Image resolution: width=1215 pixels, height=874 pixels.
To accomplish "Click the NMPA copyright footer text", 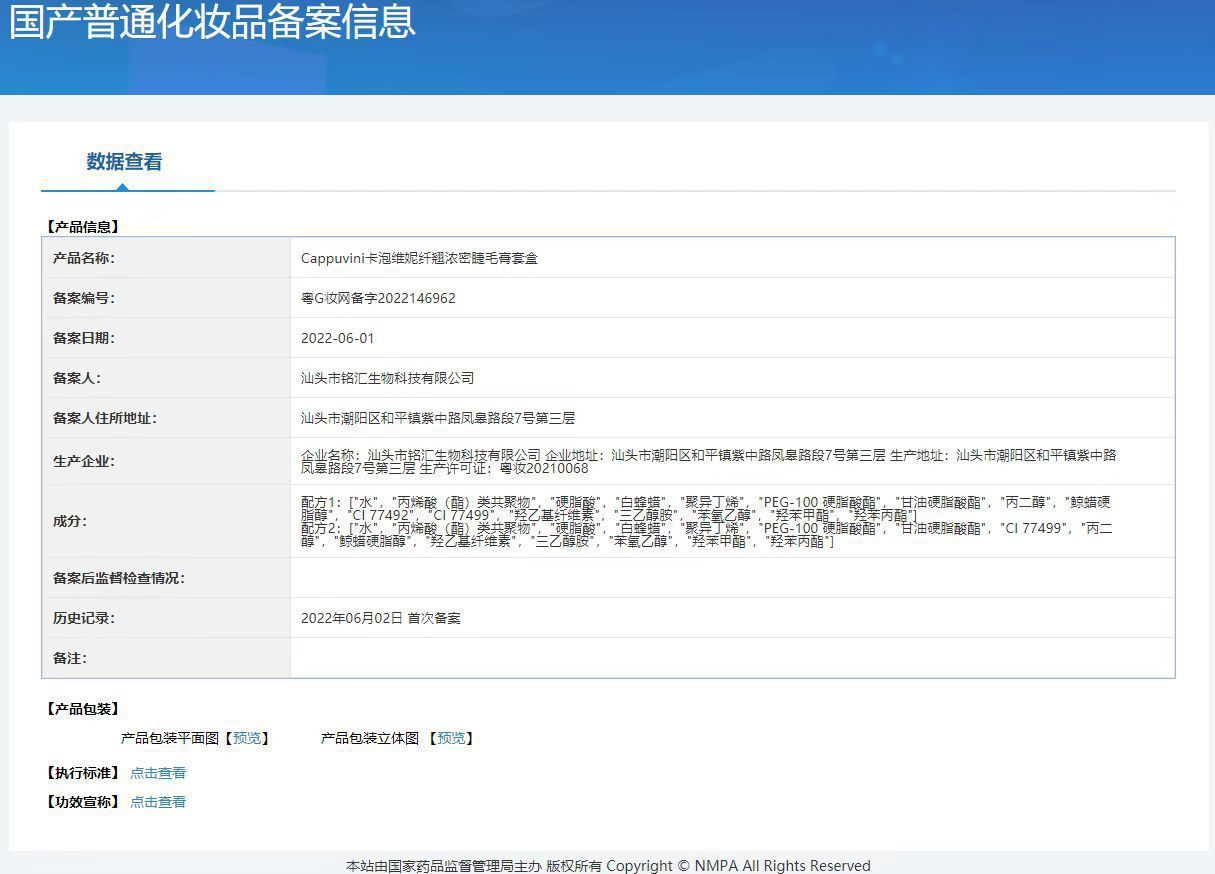I will 608,866.
